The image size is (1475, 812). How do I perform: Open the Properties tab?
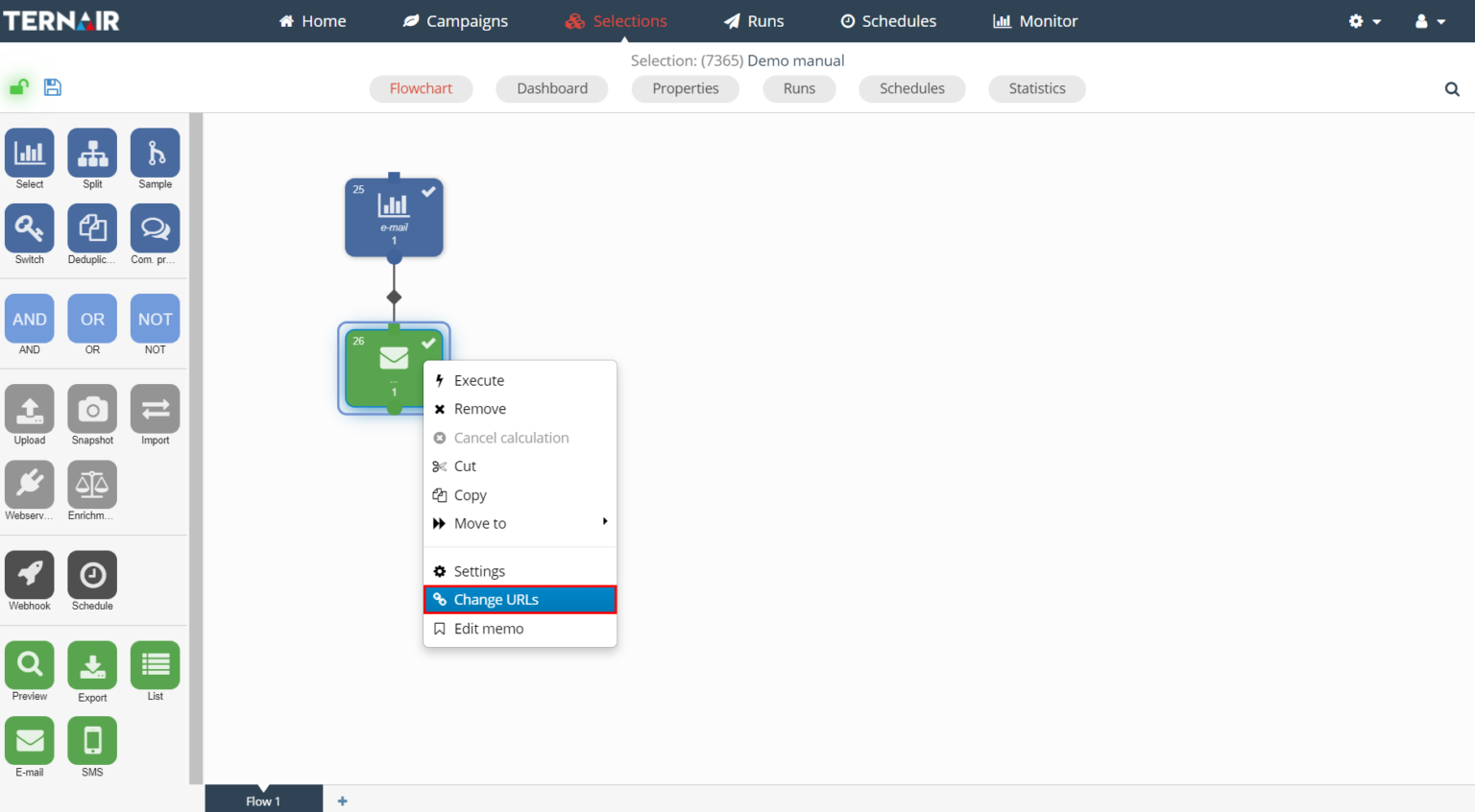click(686, 88)
